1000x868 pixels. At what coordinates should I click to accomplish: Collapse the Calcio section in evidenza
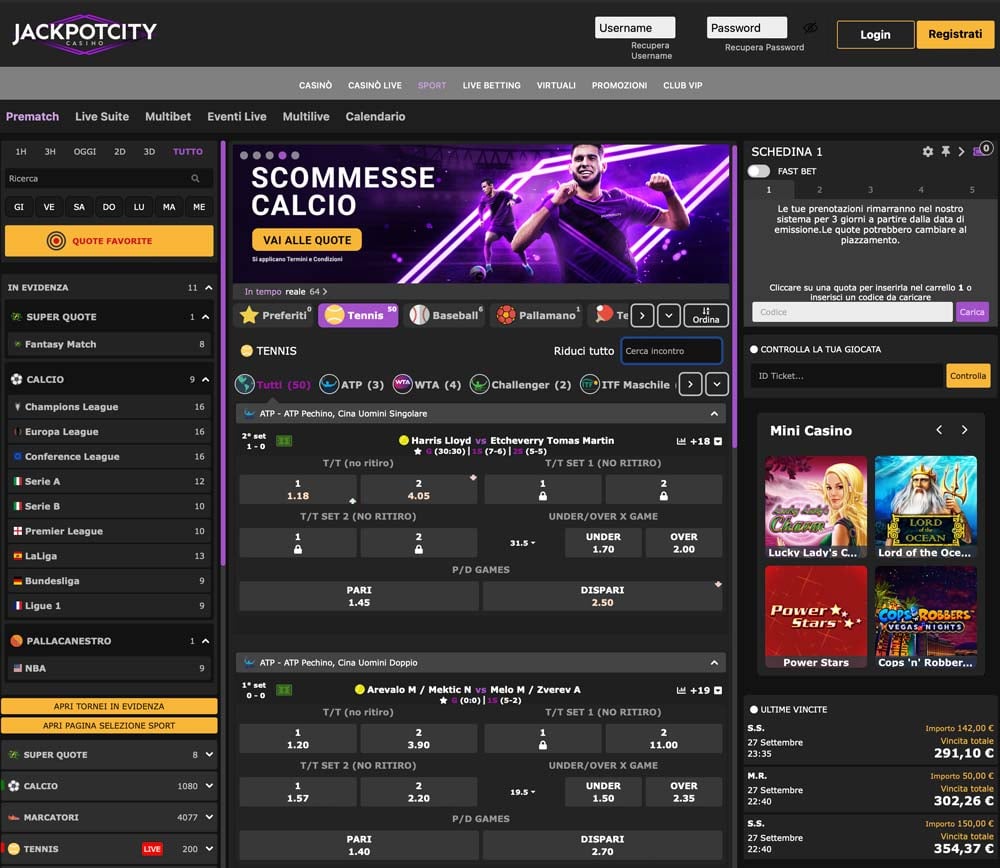point(206,379)
